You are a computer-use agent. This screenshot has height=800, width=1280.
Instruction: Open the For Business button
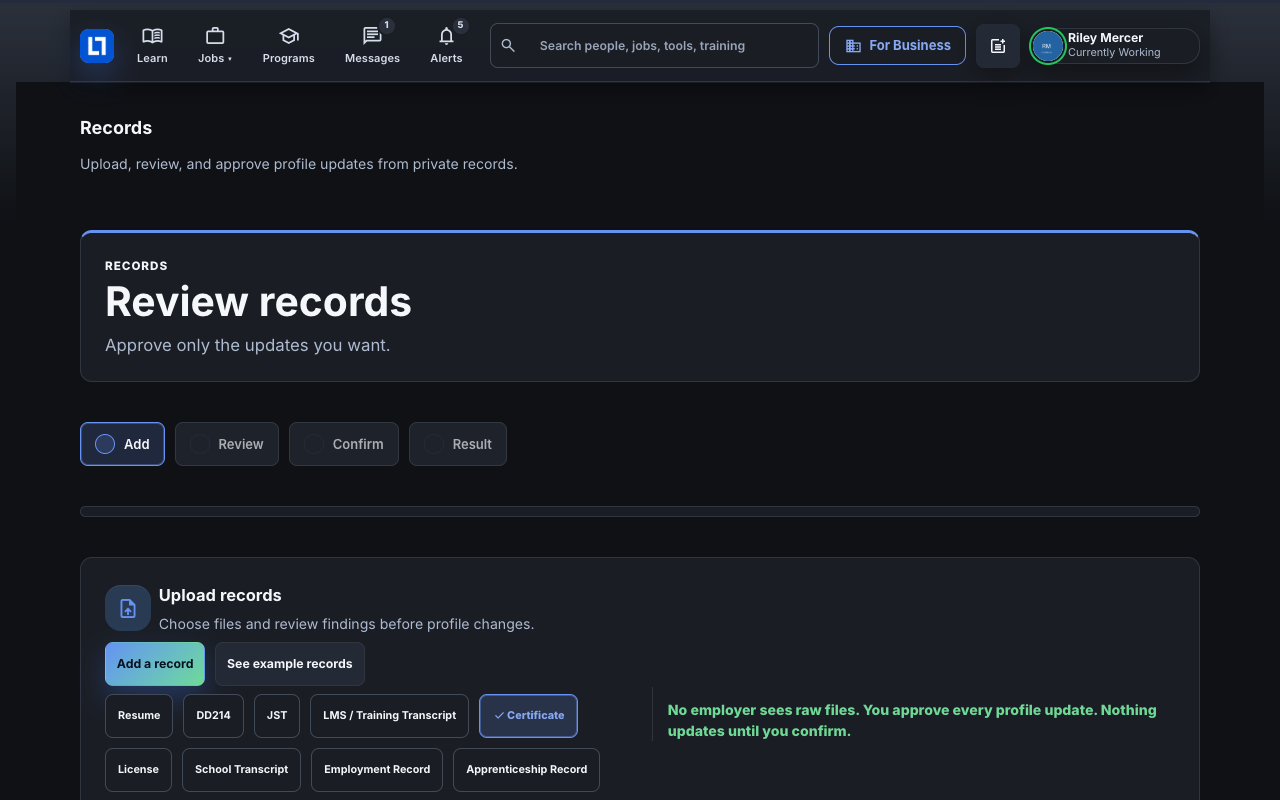point(897,46)
